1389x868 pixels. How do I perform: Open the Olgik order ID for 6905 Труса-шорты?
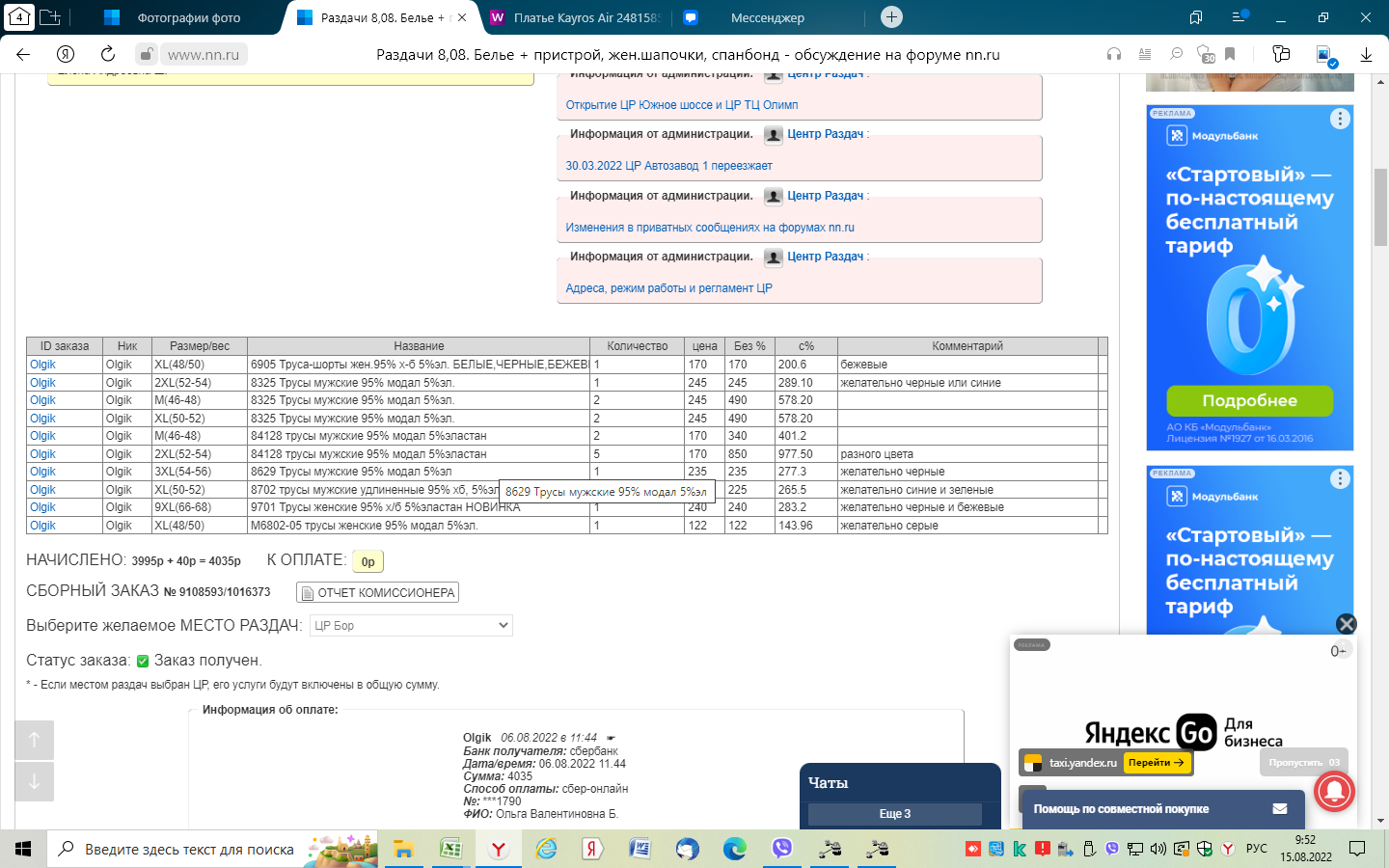click(x=42, y=365)
